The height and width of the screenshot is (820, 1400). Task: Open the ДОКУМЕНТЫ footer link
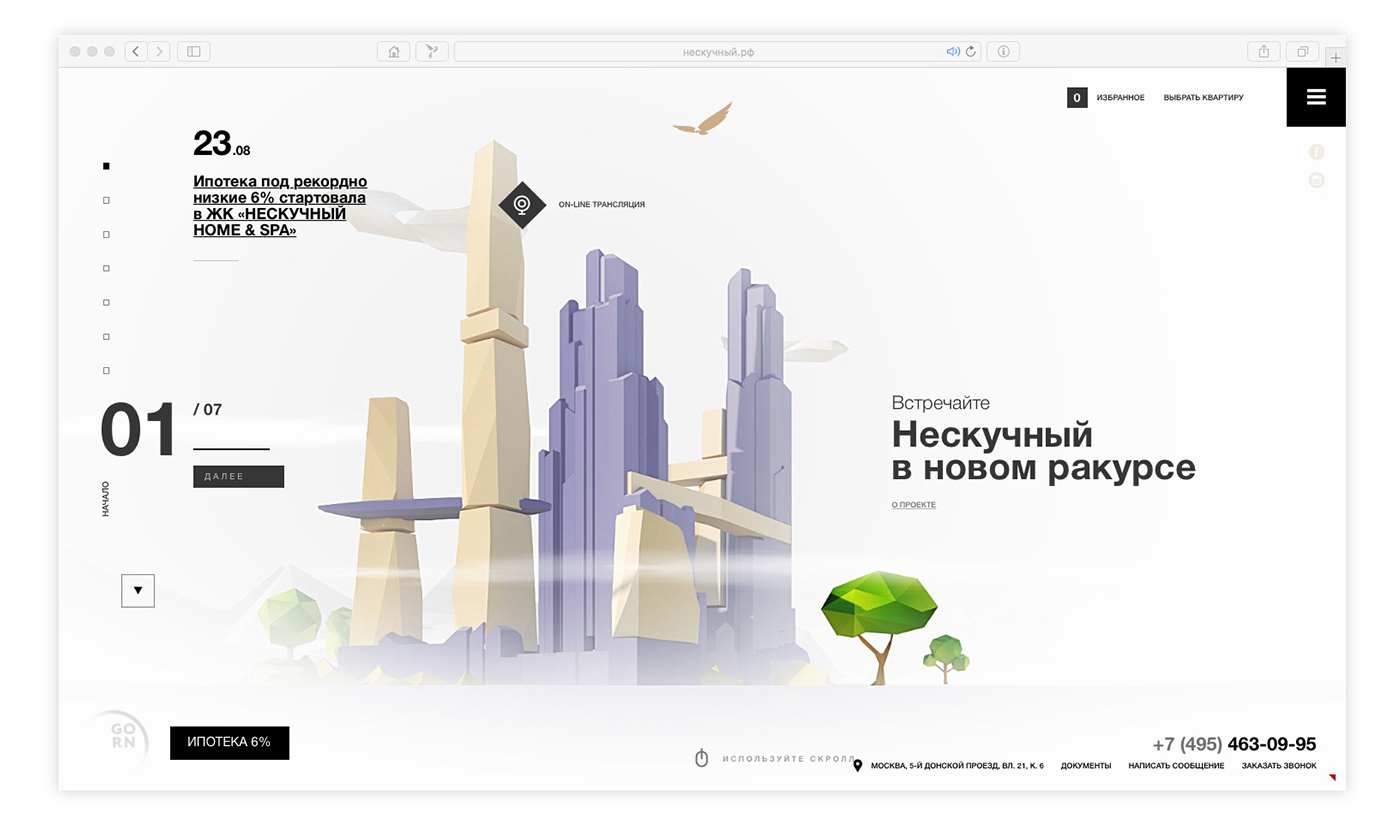point(1086,766)
